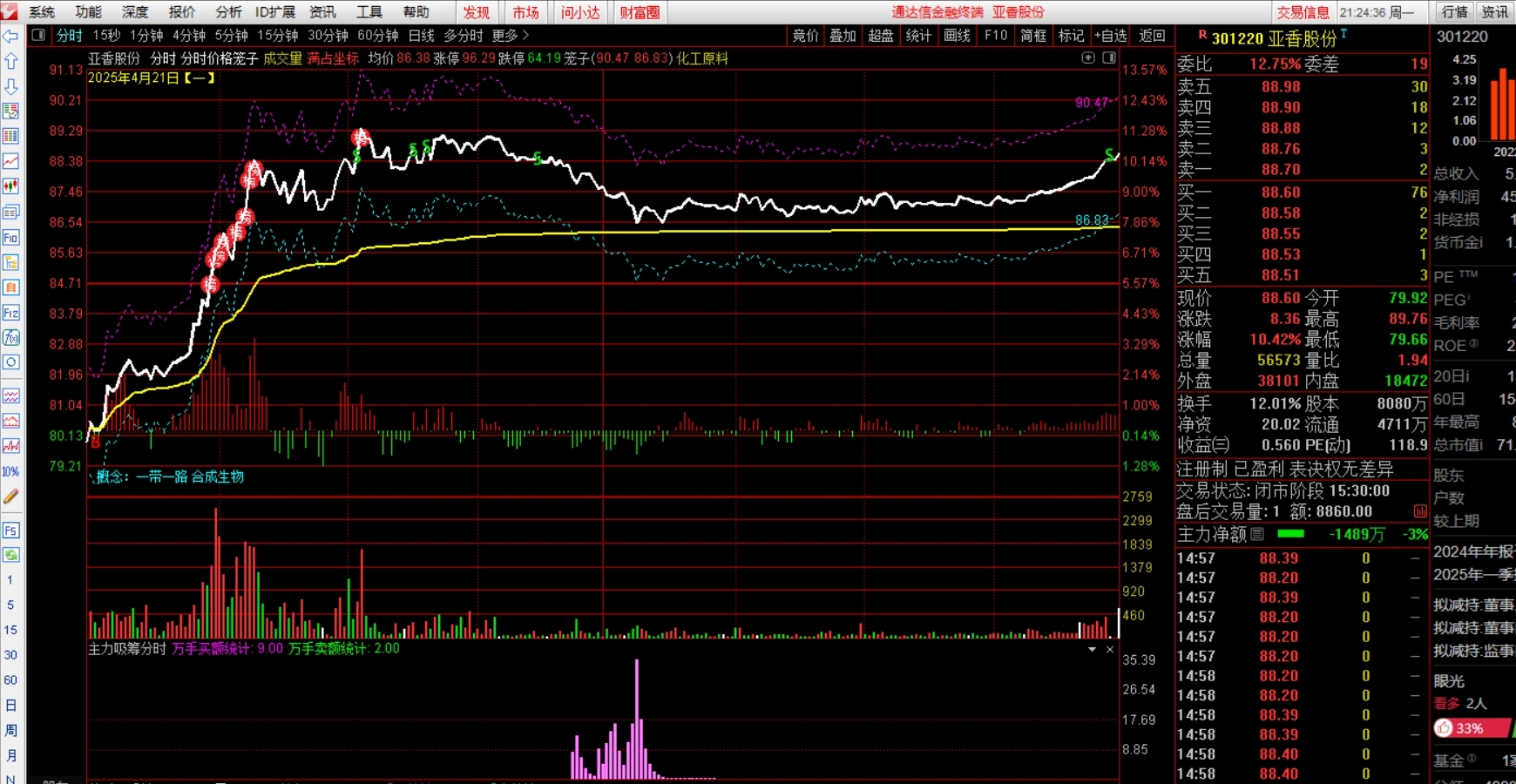Open the line trend chart sidebar icon
The width and height of the screenshot is (1516, 784).
point(10,161)
